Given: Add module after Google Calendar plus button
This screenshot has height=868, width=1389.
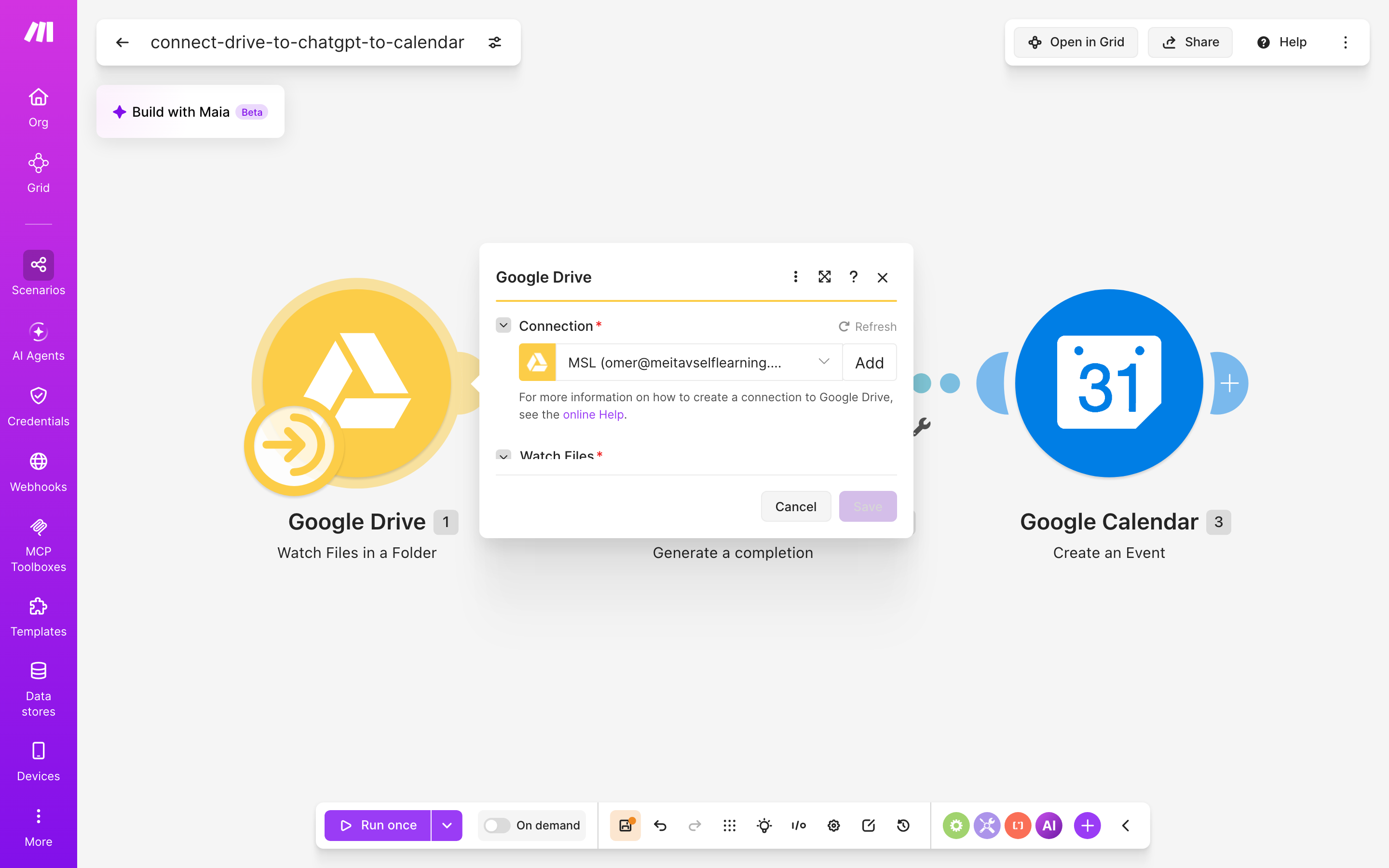Looking at the screenshot, I should [1229, 383].
